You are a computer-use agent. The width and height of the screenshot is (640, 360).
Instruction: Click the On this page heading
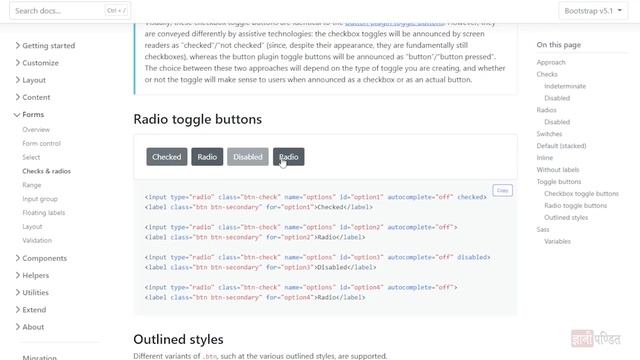(559, 45)
